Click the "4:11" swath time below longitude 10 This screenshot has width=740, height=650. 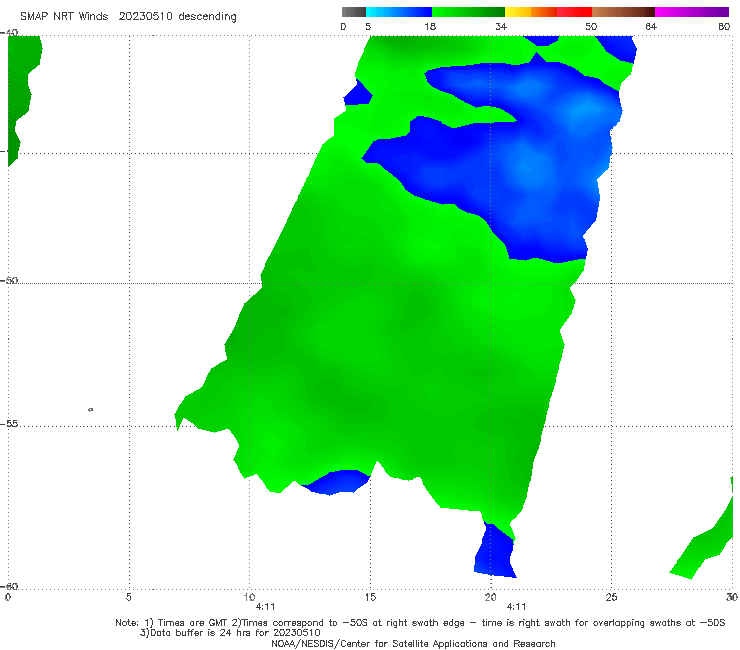point(265,607)
